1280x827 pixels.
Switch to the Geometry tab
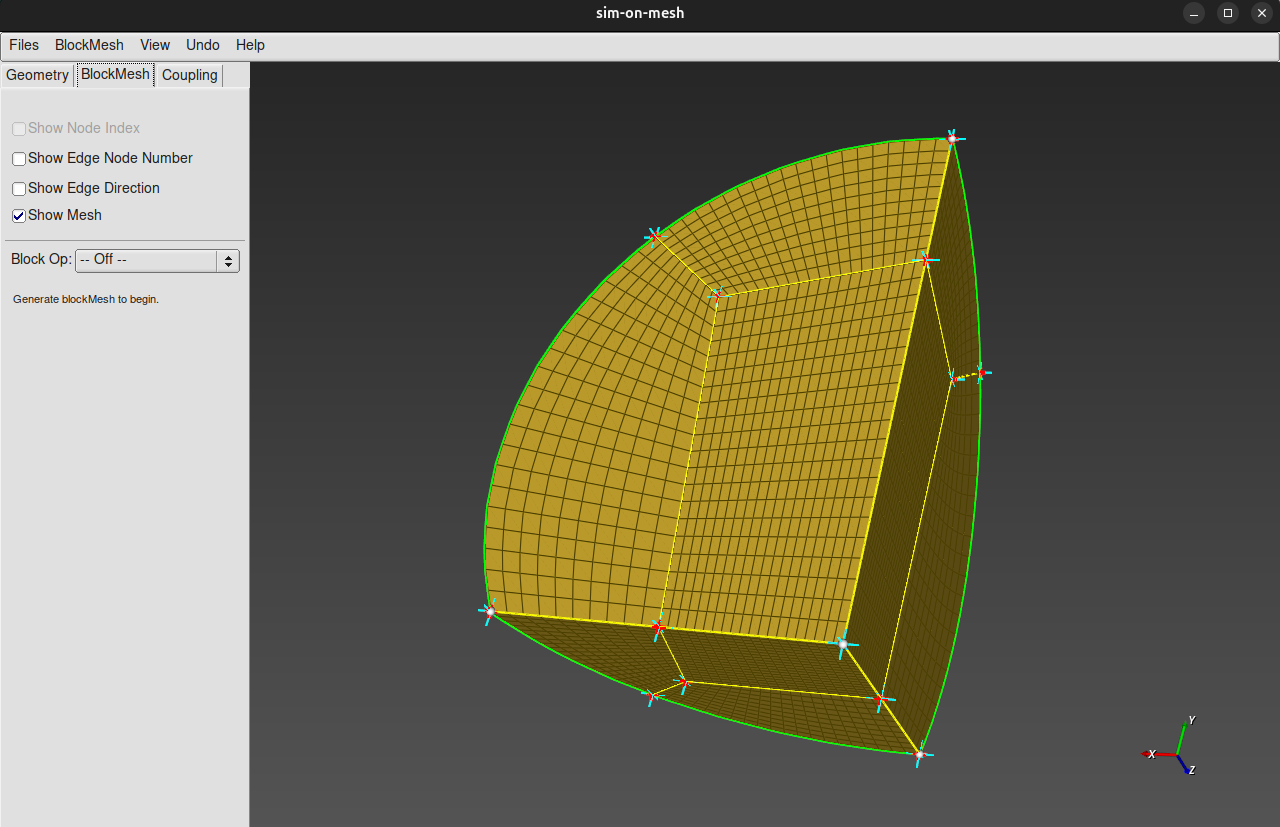click(37, 75)
